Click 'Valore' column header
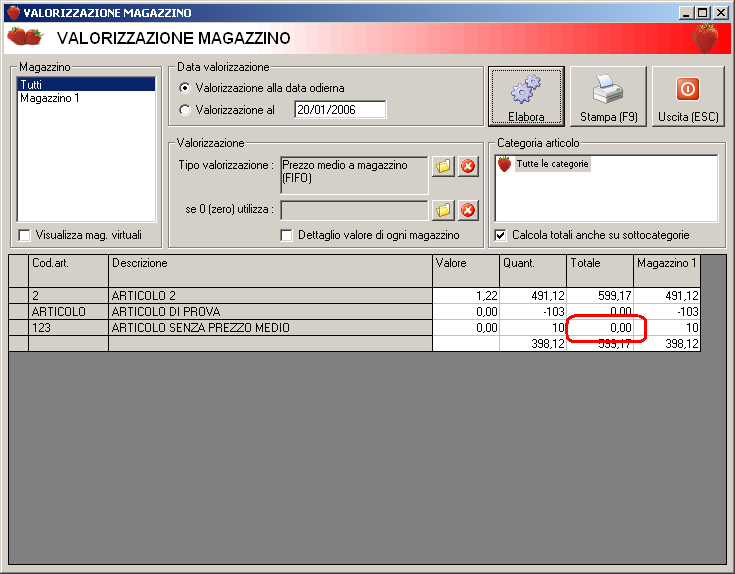 466,271
